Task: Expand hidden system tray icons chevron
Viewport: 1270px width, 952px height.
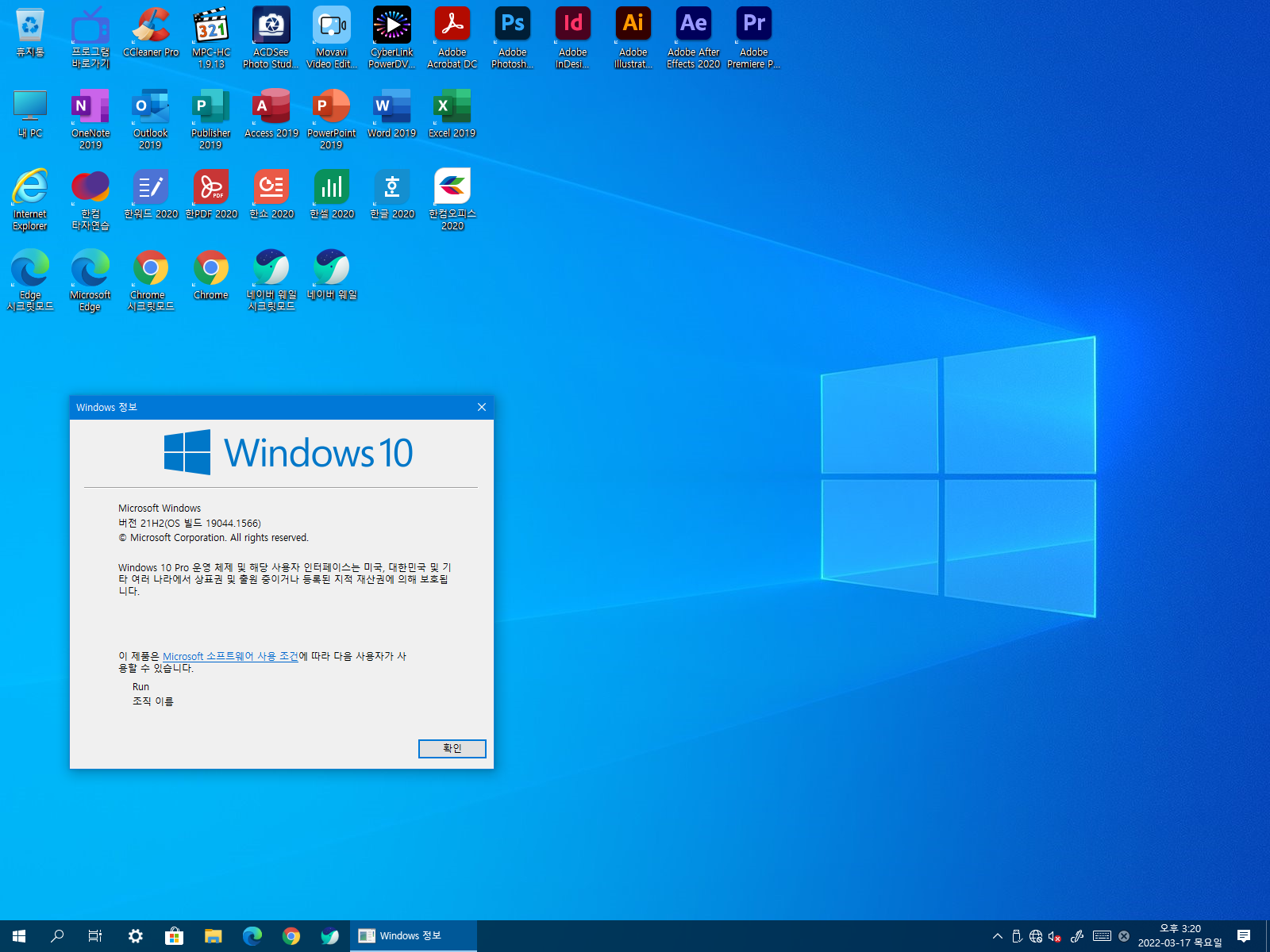Action: (x=998, y=936)
